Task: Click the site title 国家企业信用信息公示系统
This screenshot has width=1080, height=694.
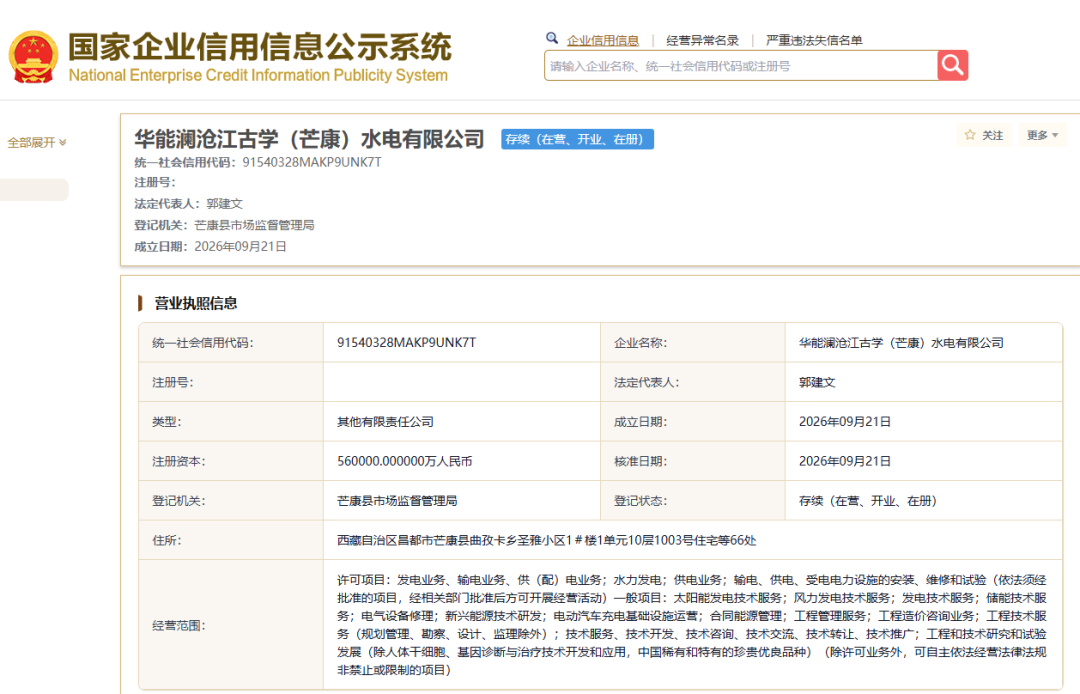Action: click(260, 47)
